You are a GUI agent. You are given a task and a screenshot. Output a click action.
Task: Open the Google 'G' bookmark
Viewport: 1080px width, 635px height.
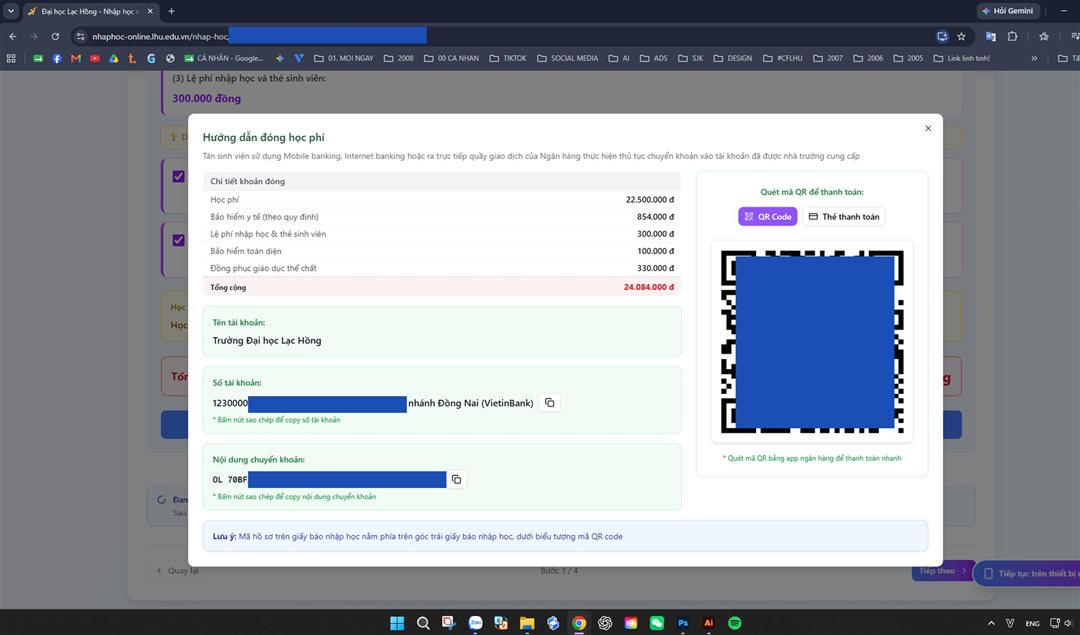coord(151,59)
